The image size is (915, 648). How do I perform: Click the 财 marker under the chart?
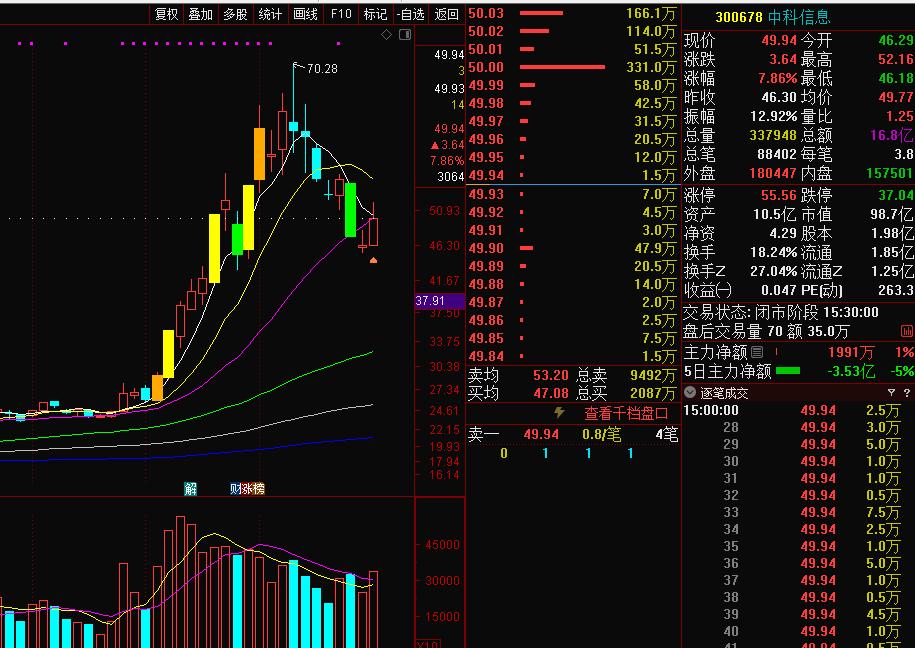pyautogui.click(x=235, y=489)
